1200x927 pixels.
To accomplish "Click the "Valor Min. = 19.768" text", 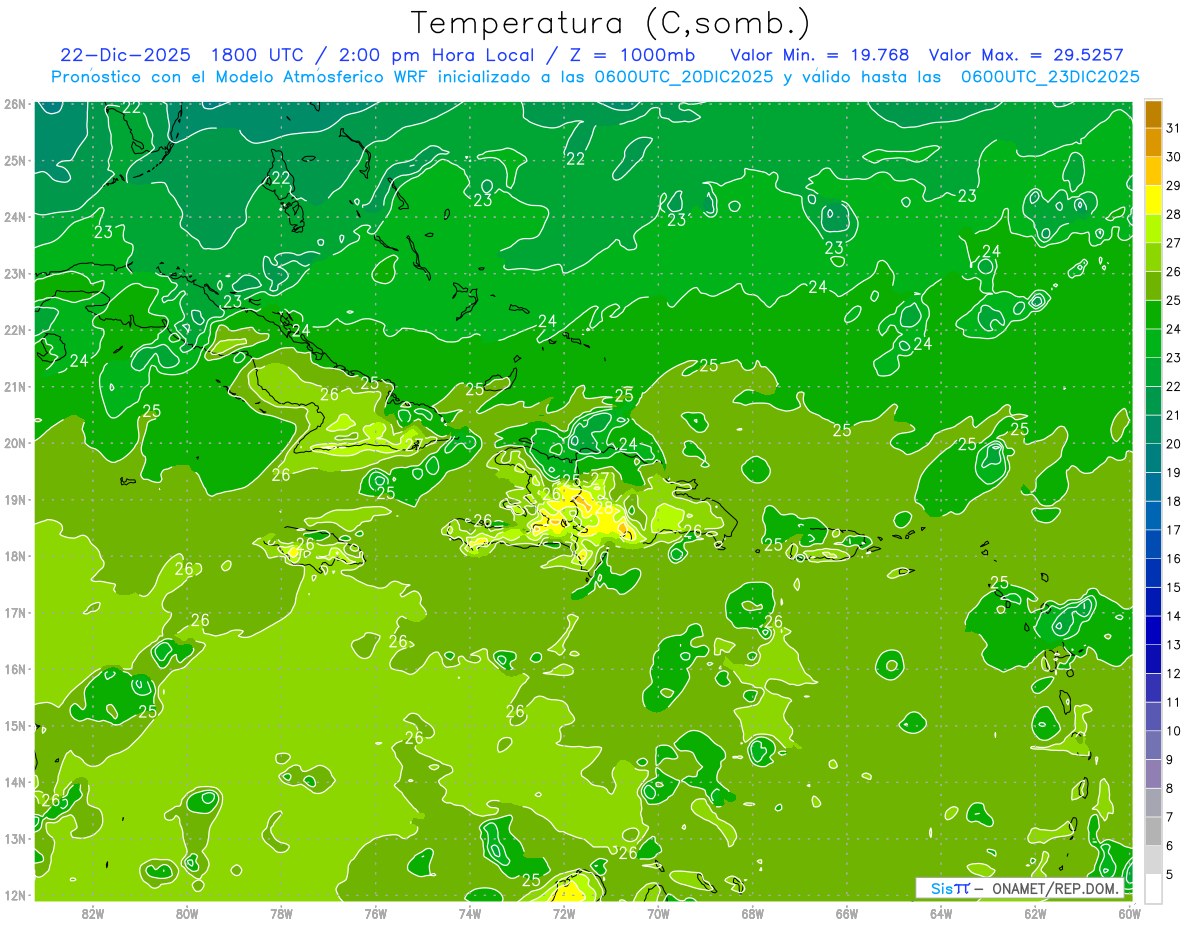I will coord(820,54).
